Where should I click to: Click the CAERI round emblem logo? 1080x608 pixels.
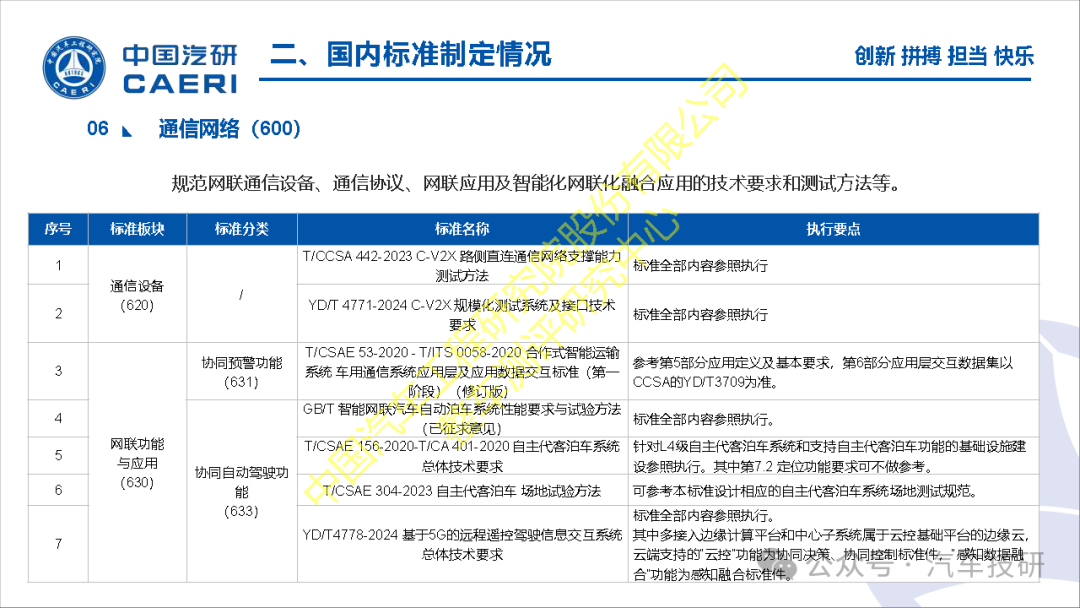tap(74, 67)
